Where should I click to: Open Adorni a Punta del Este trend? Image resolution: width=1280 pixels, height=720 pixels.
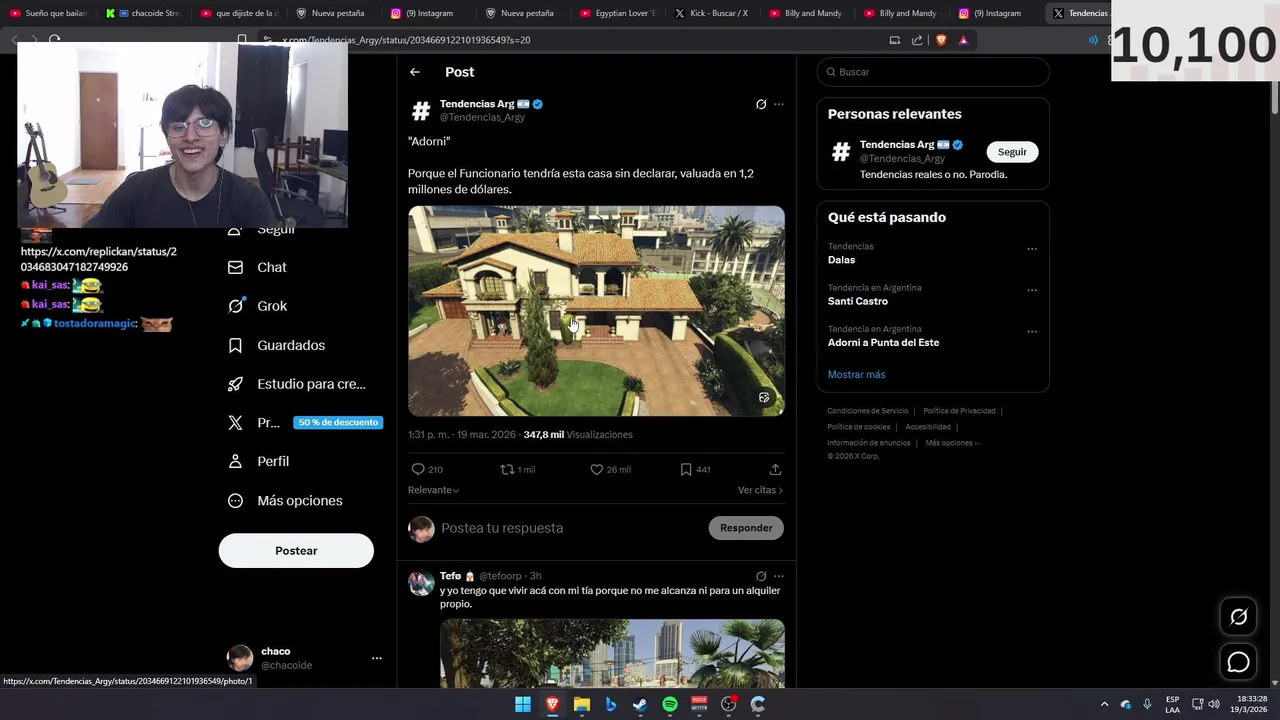coord(883,342)
